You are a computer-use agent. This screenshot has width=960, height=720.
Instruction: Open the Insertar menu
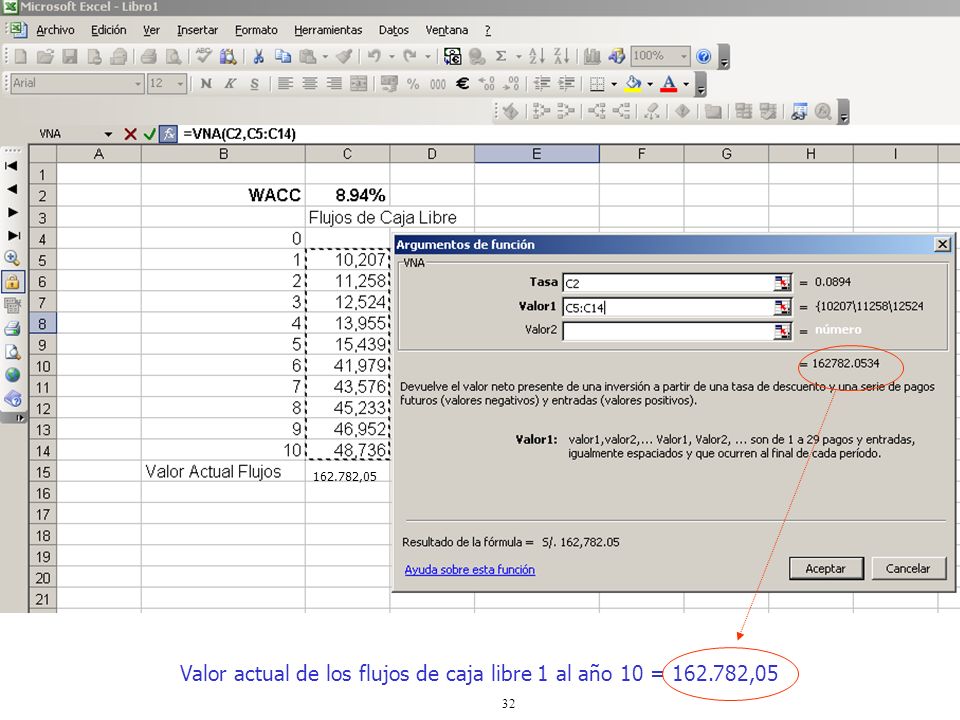[197, 30]
